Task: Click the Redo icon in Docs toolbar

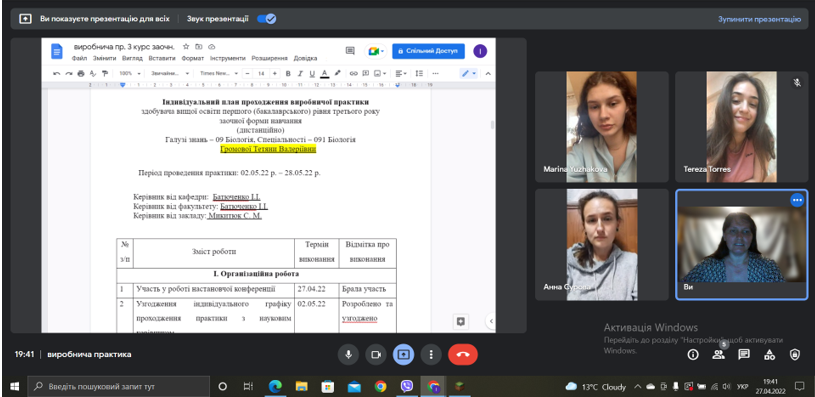Action: (x=69, y=73)
